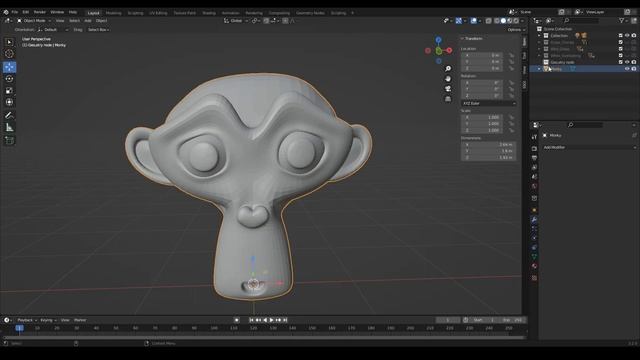Open the Tool properties tab icon
The width and height of the screenshot is (640, 360).
point(534,137)
